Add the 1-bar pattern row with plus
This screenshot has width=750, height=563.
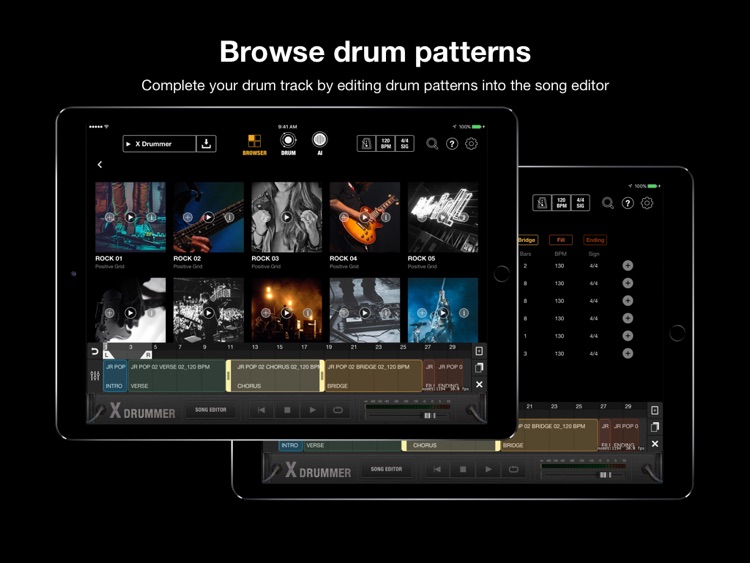pos(628,336)
